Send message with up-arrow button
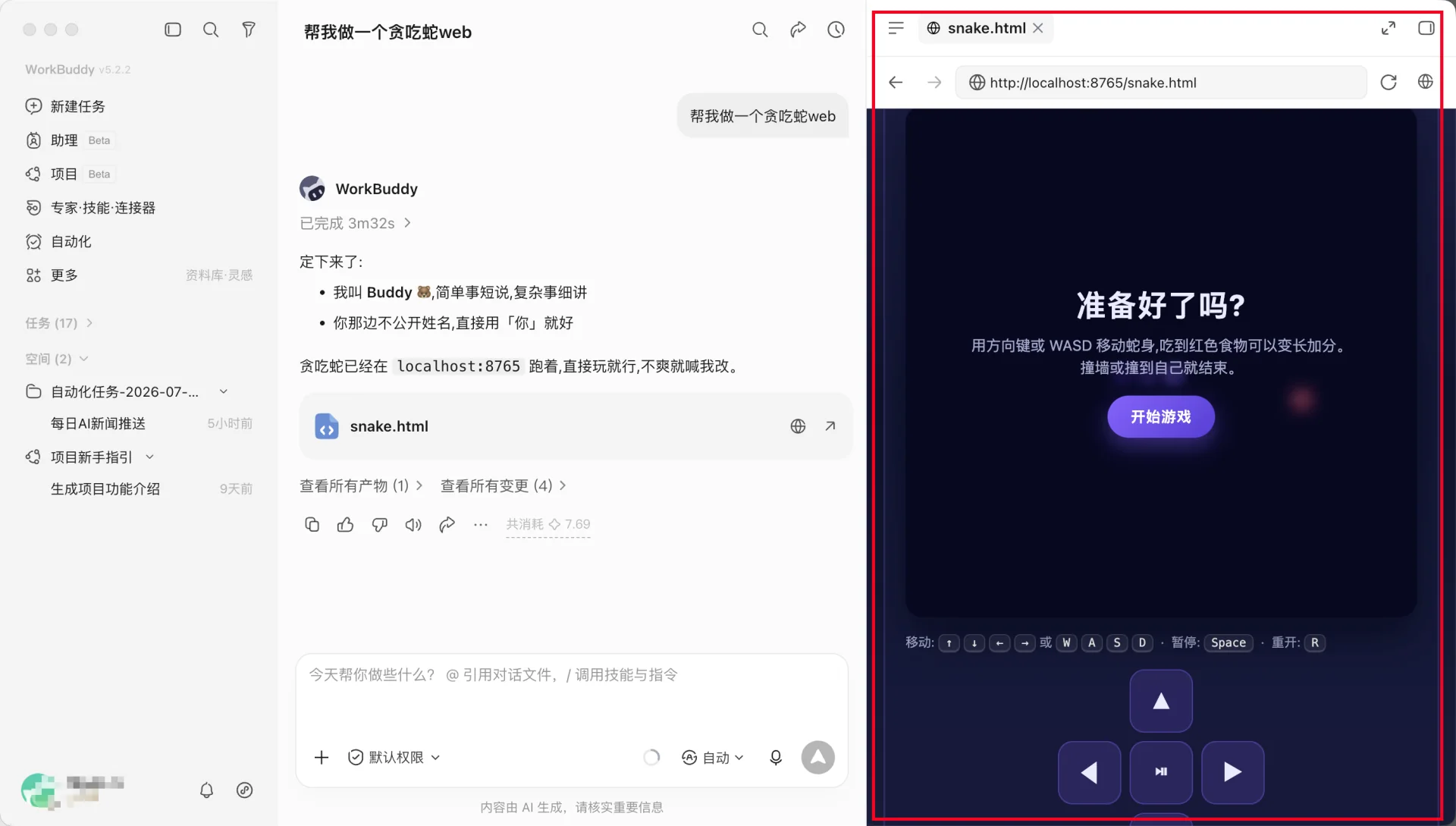1456x826 pixels. point(817,757)
